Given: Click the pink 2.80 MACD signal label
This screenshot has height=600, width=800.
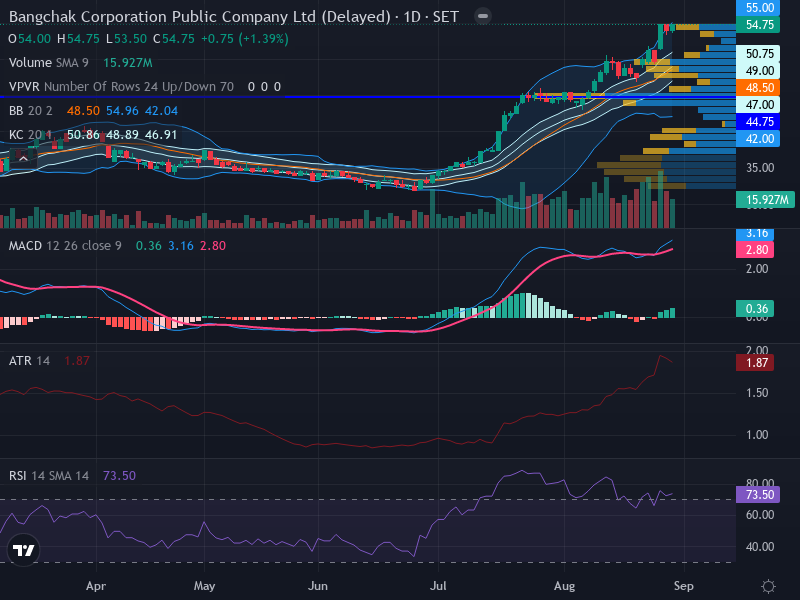Looking at the screenshot, I should pyautogui.click(x=755, y=249).
